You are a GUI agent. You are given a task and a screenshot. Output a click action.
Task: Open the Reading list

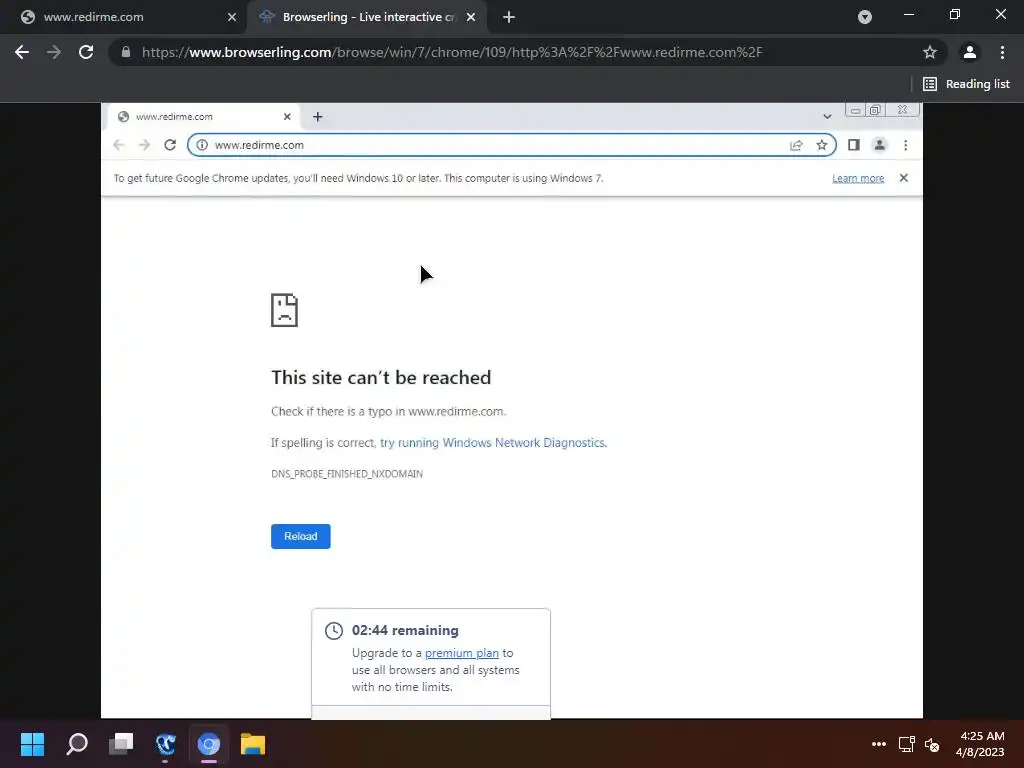click(x=966, y=84)
